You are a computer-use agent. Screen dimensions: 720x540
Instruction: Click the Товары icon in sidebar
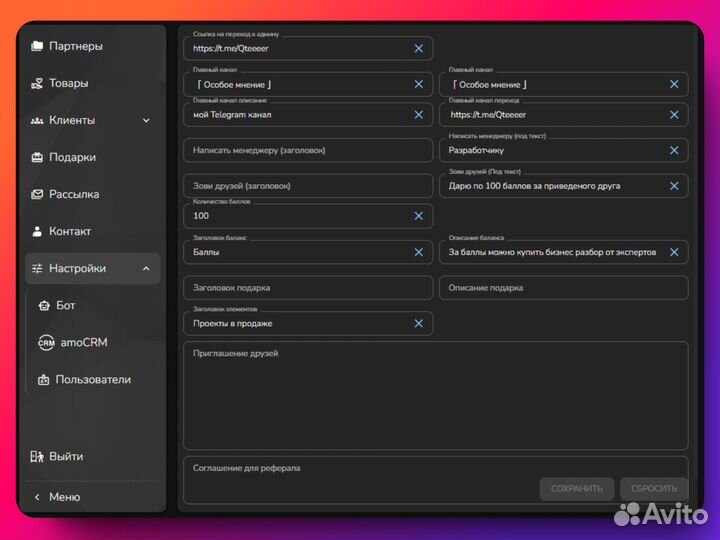point(37,83)
